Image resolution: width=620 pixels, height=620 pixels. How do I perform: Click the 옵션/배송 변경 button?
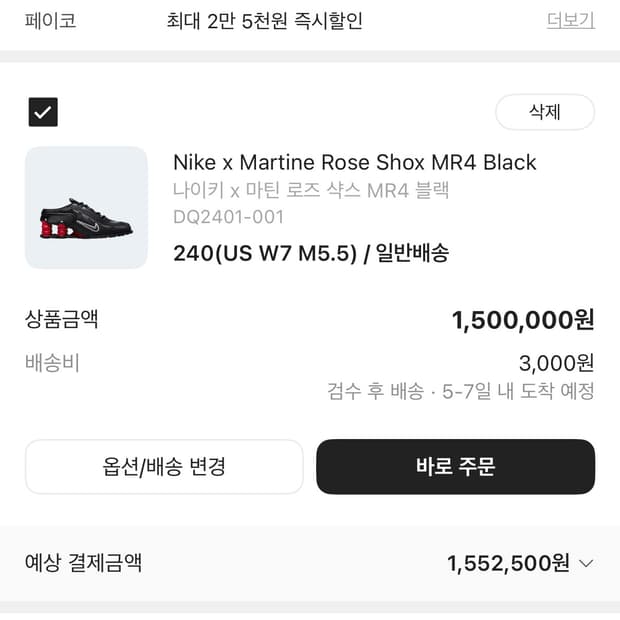tap(164, 467)
